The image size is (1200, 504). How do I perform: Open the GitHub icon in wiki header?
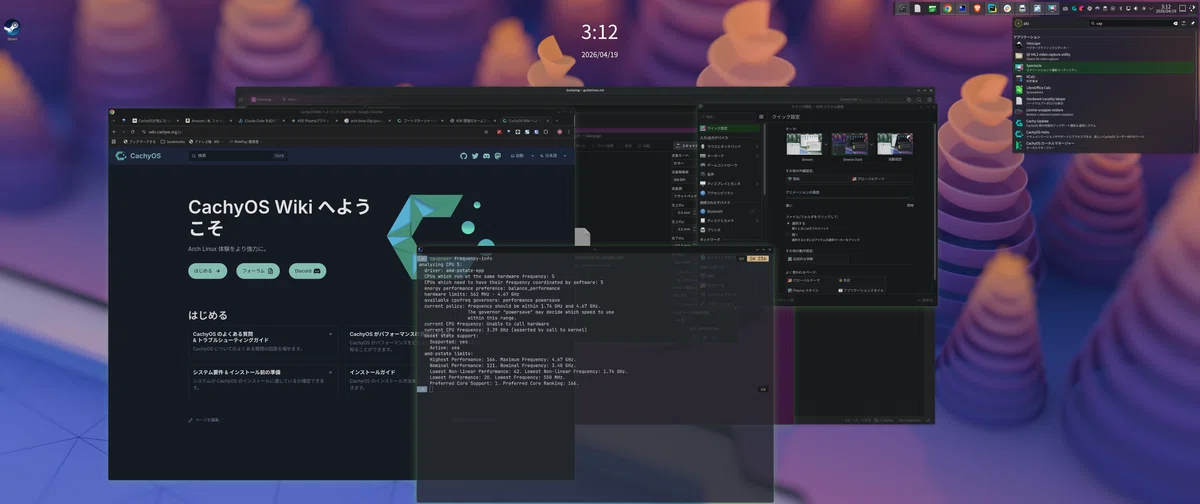coord(463,156)
